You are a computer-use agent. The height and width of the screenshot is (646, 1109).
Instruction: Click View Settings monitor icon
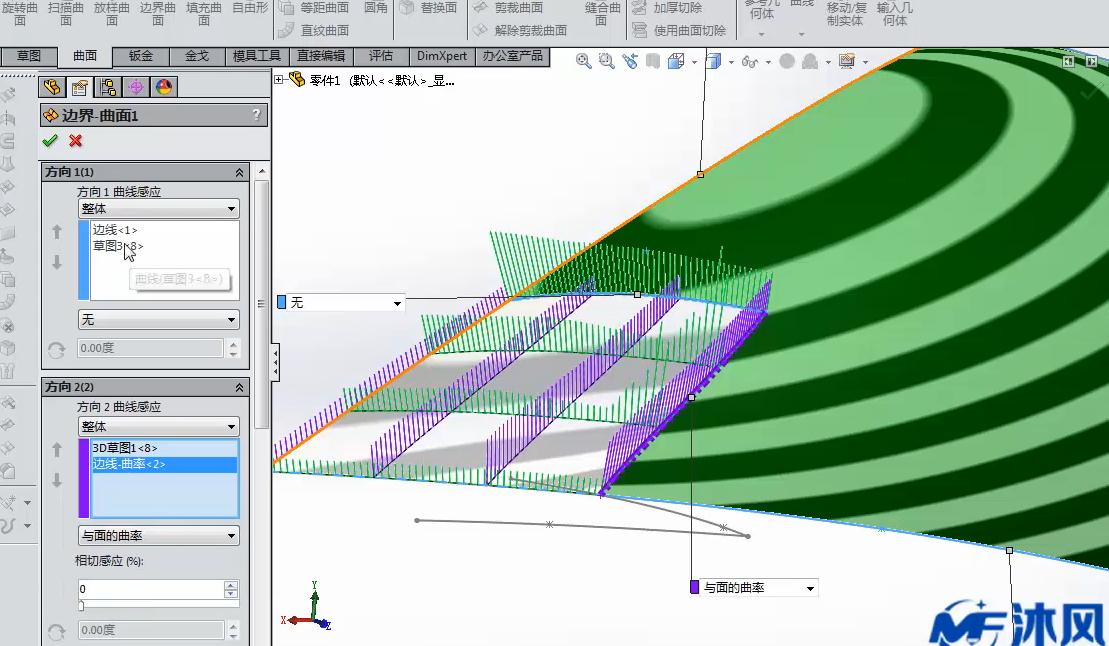847,62
